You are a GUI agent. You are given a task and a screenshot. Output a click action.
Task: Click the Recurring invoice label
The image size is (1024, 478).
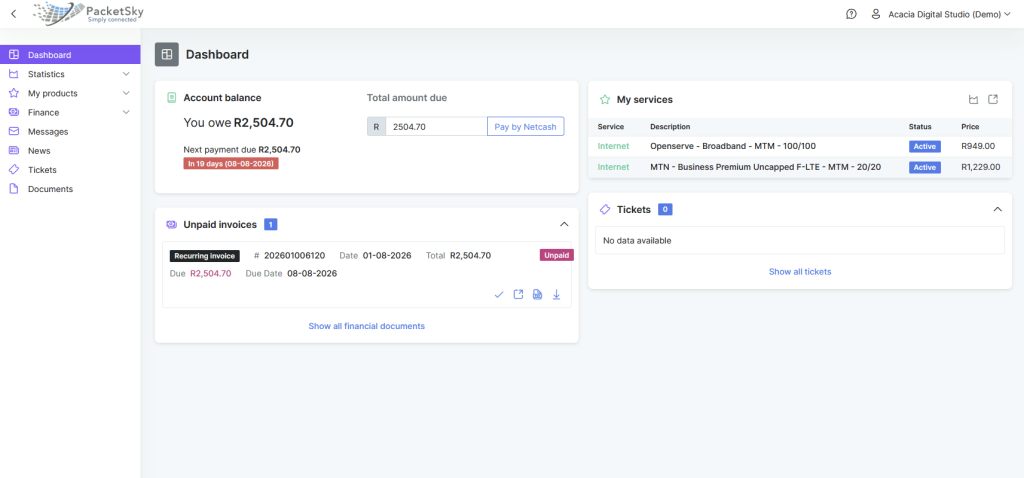[x=204, y=256]
